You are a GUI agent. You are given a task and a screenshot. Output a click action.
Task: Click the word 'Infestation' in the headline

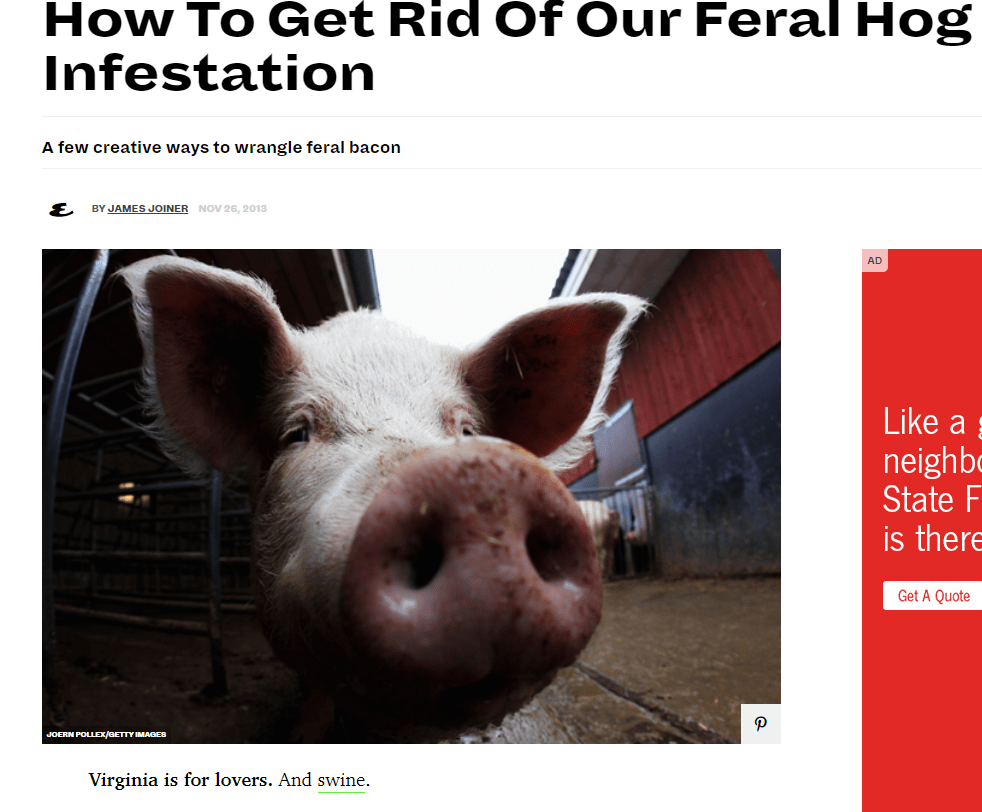(x=209, y=73)
